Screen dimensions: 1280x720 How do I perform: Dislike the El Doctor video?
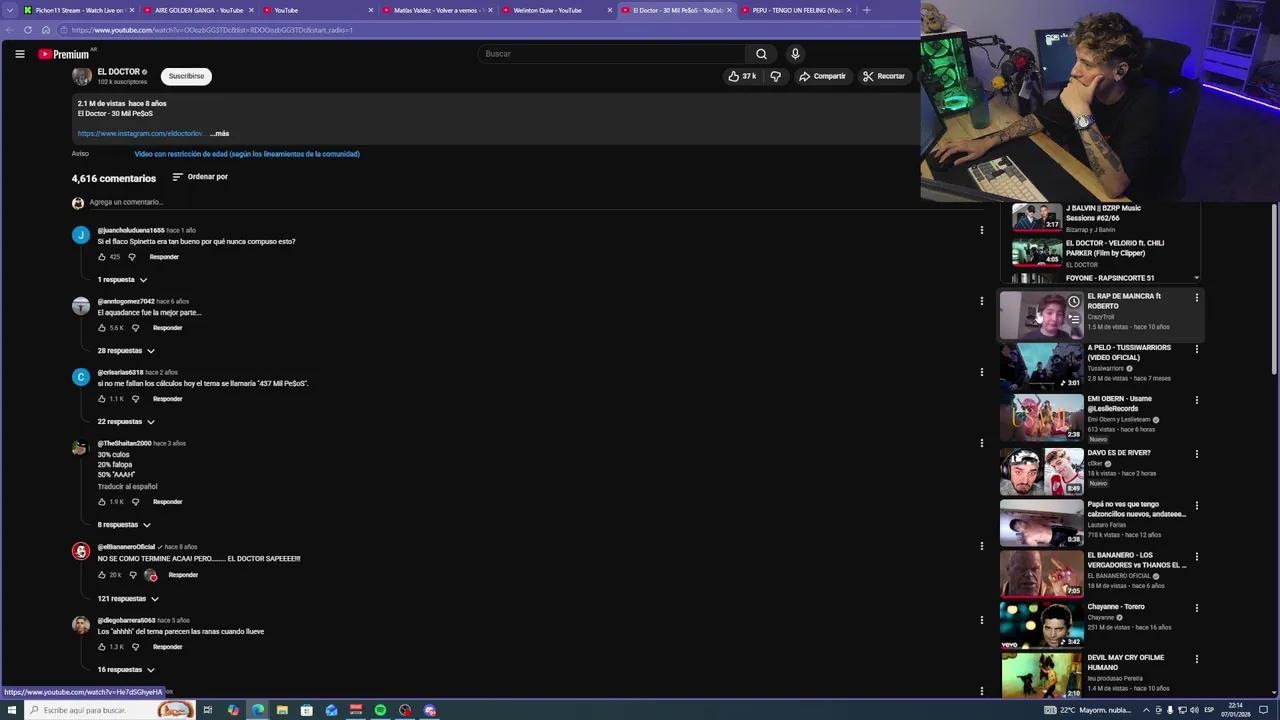click(775, 76)
